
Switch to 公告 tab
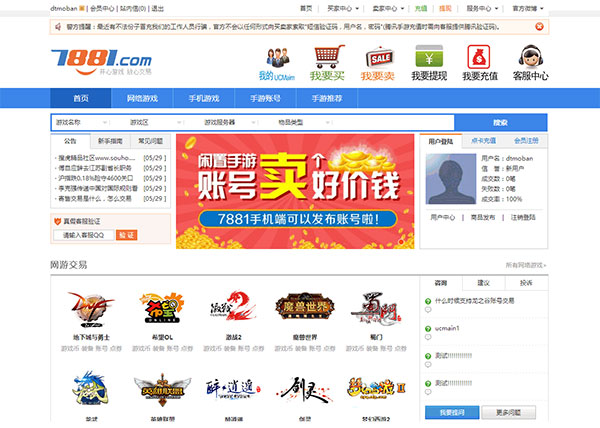point(70,141)
